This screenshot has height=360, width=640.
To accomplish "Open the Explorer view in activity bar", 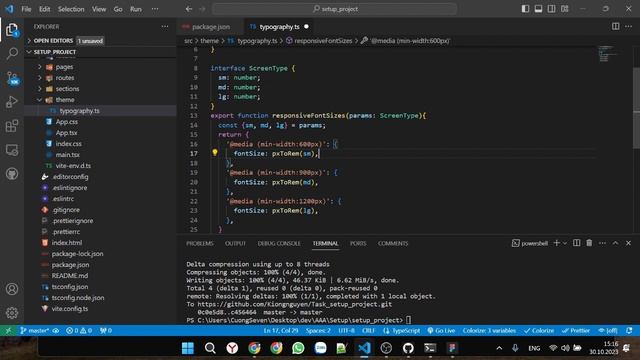I will (12, 30).
